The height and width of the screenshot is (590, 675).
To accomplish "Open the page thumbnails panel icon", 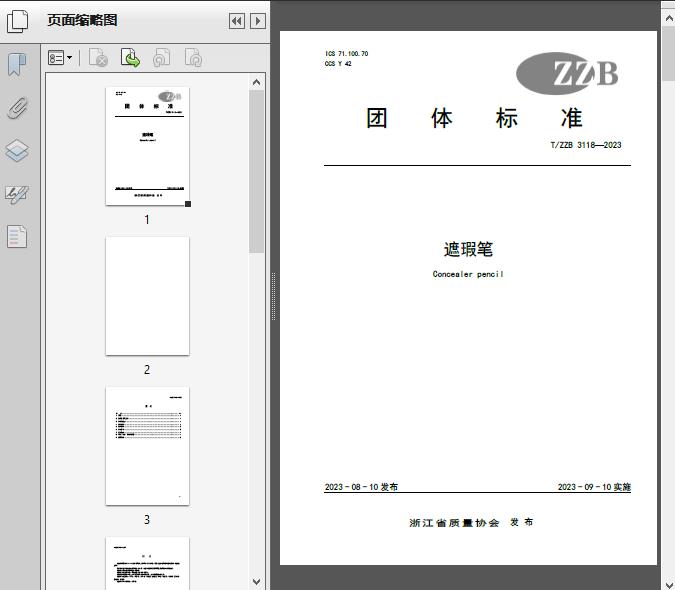I will (x=18, y=22).
